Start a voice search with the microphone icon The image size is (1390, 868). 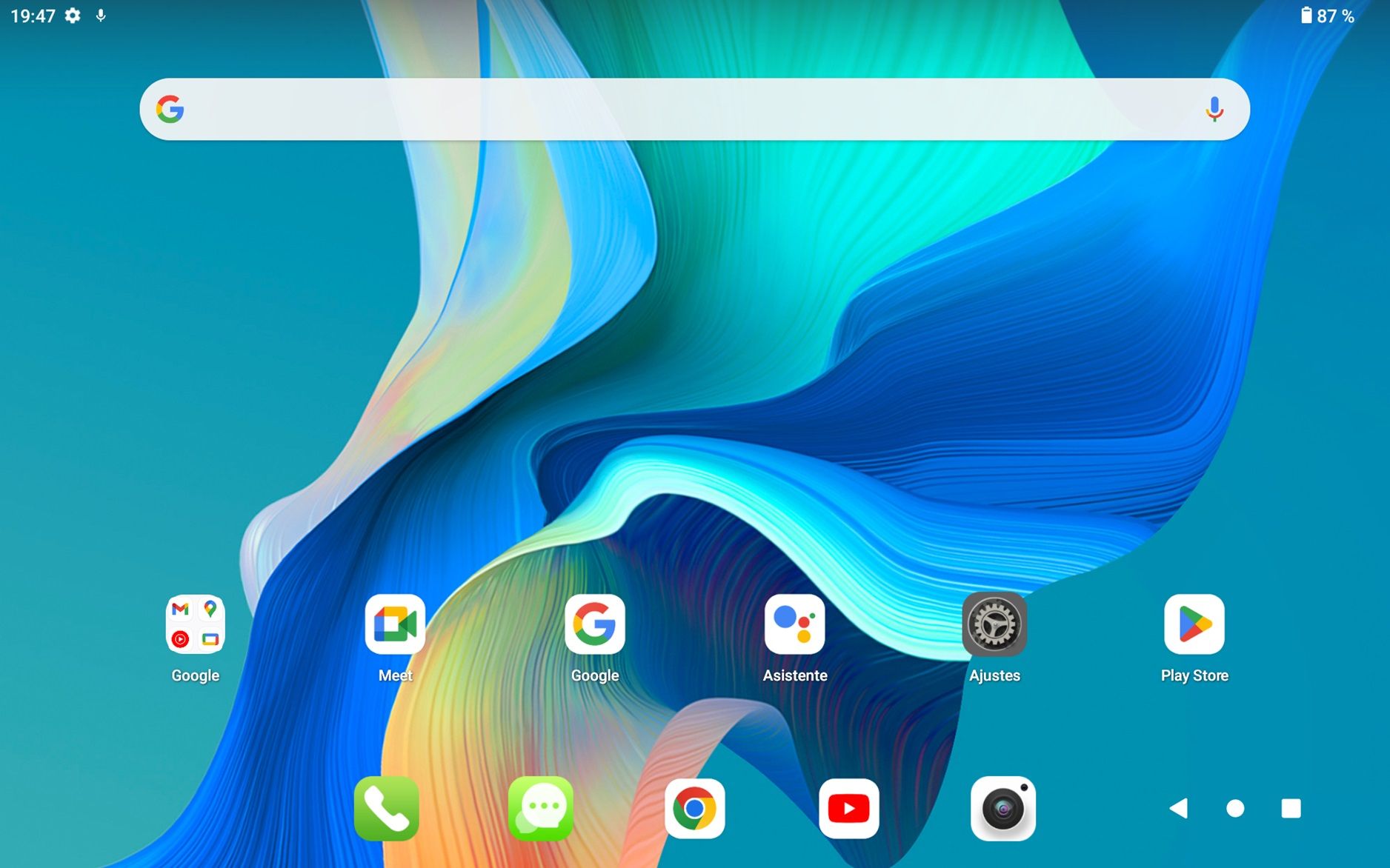point(1214,108)
